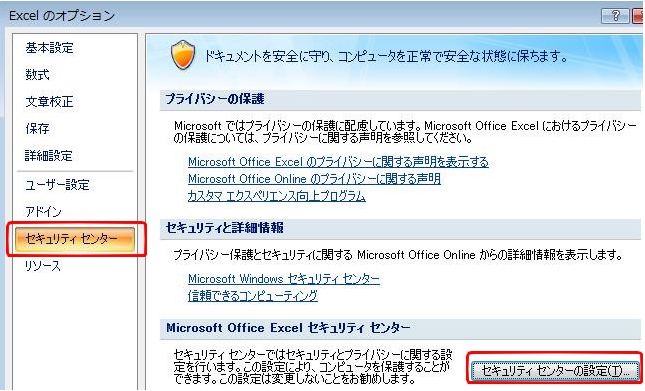Select the highlighted セキュリティ センター category

pos(75,239)
